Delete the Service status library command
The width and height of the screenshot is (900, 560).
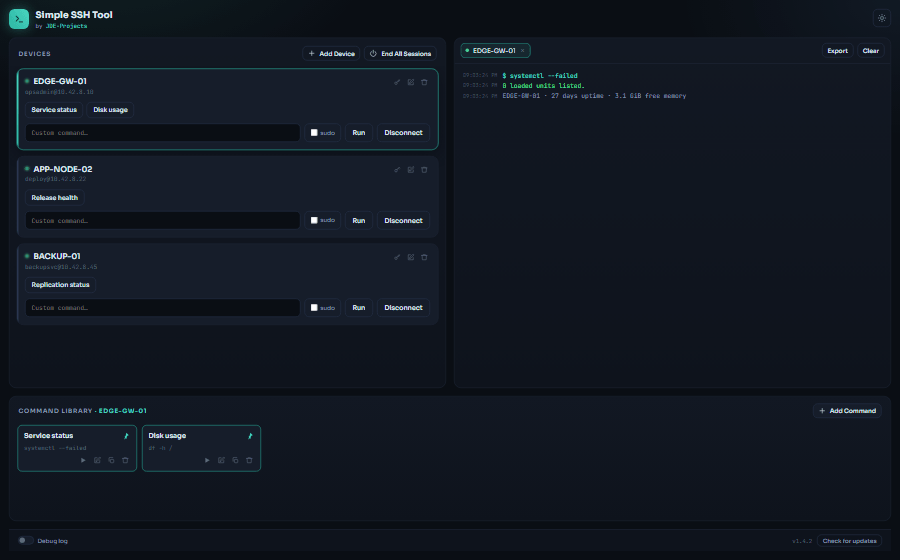pos(125,460)
